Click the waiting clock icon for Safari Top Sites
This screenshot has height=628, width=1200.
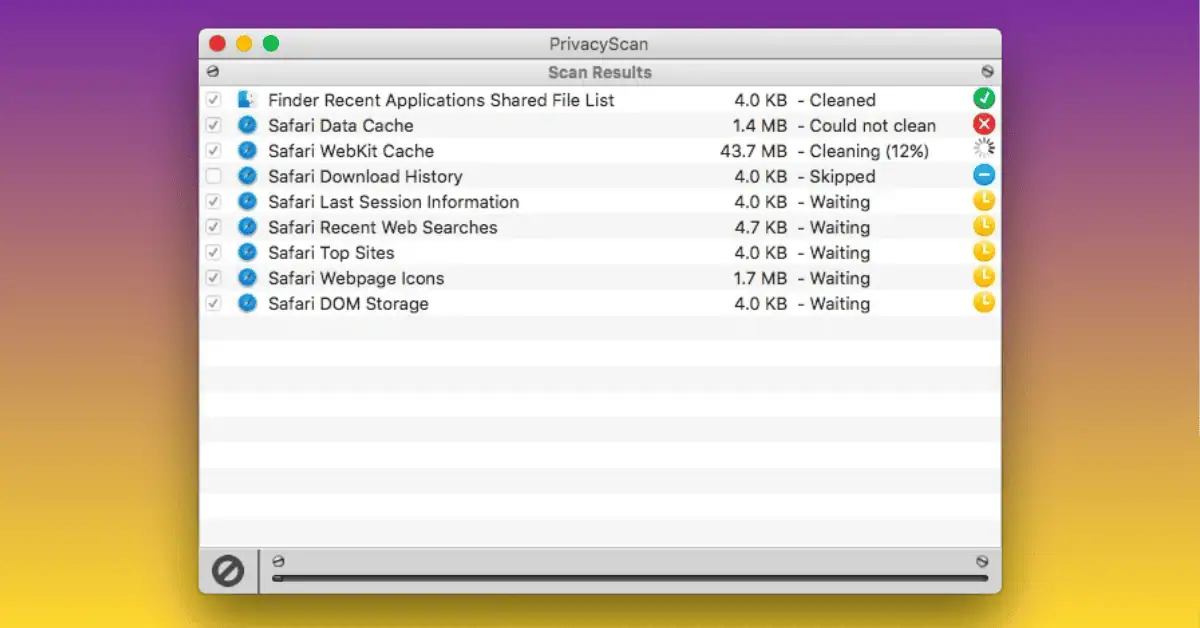983,251
